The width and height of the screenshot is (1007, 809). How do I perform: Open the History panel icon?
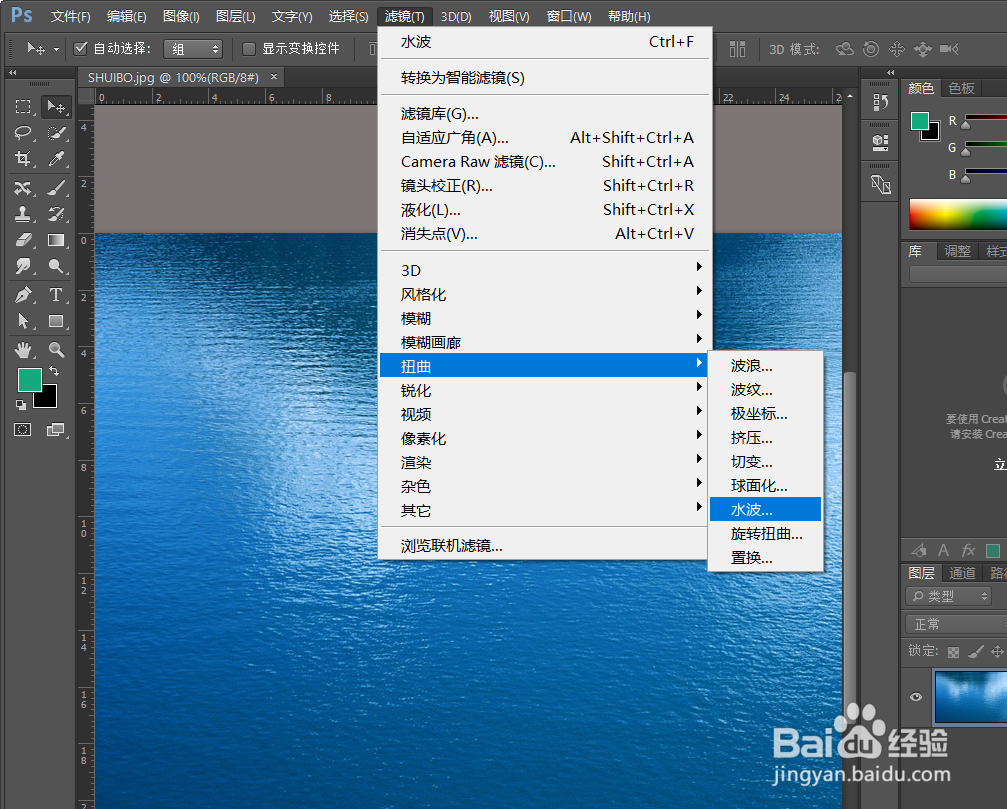click(880, 102)
